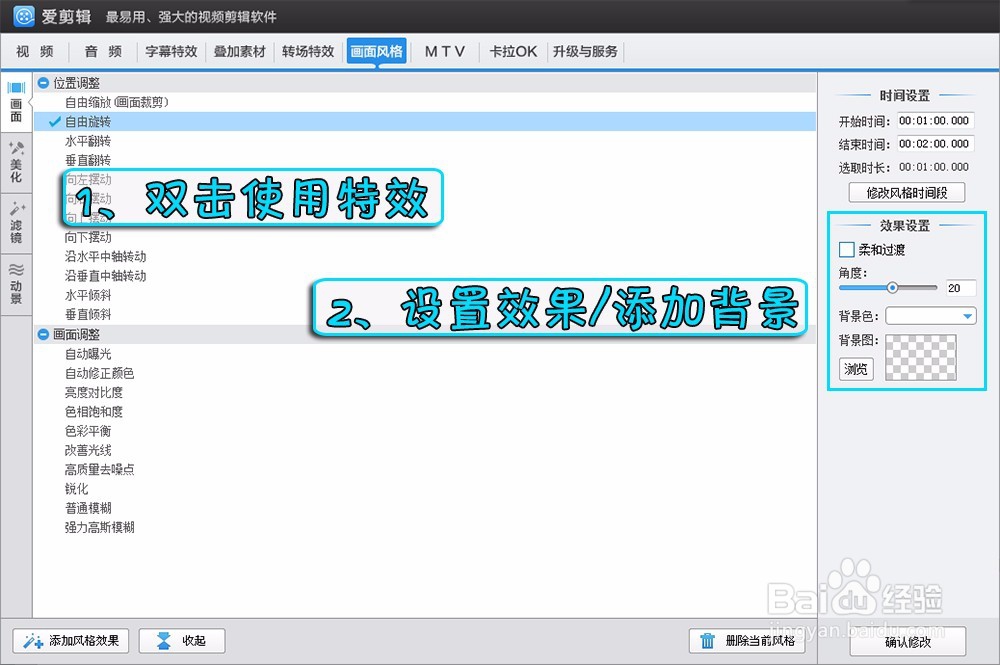
Task: Select the 亮度对比度 effect
Action: tap(94, 392)
